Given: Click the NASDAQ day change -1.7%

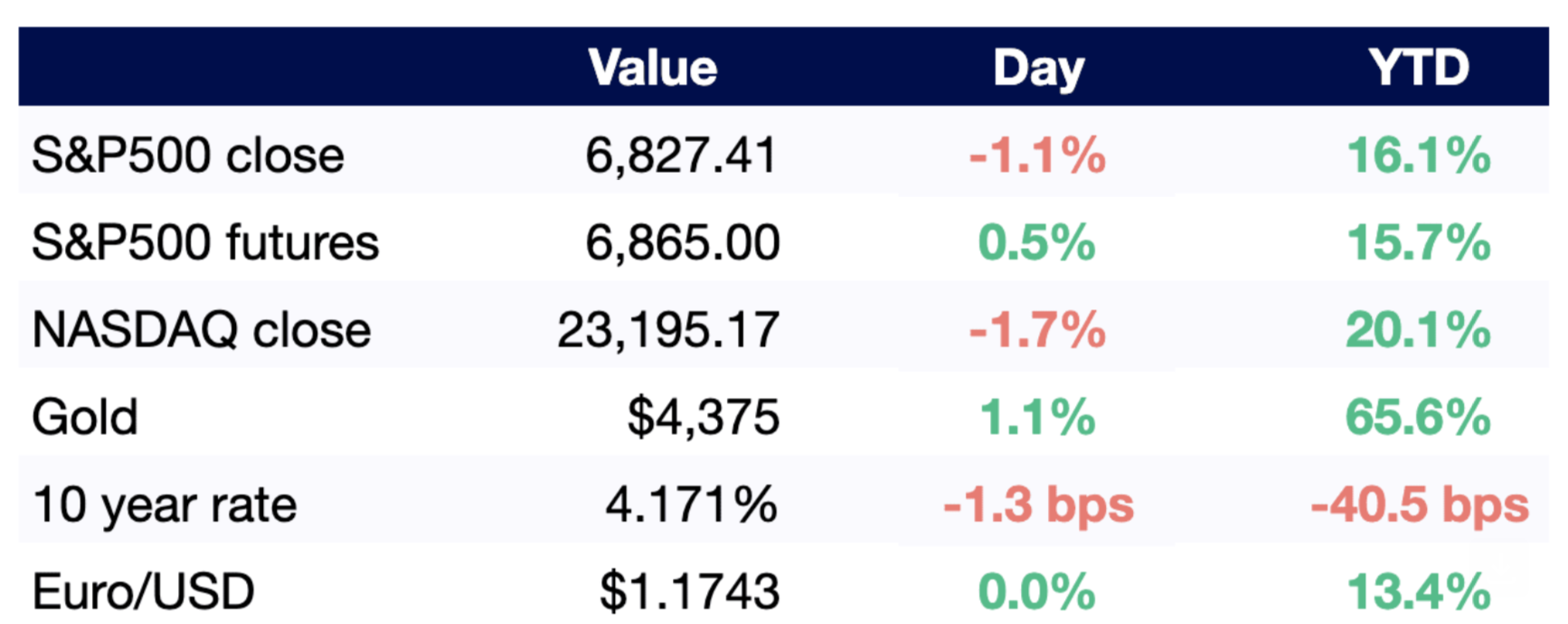Looking at the screenshot, I should 1037,330.
